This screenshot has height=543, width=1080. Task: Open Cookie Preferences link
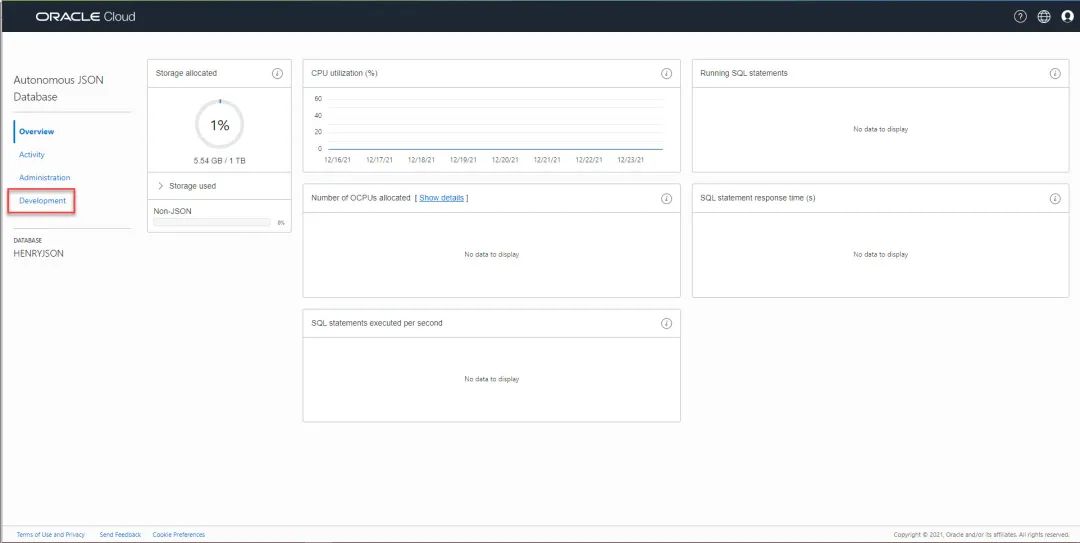click(178, 535)
